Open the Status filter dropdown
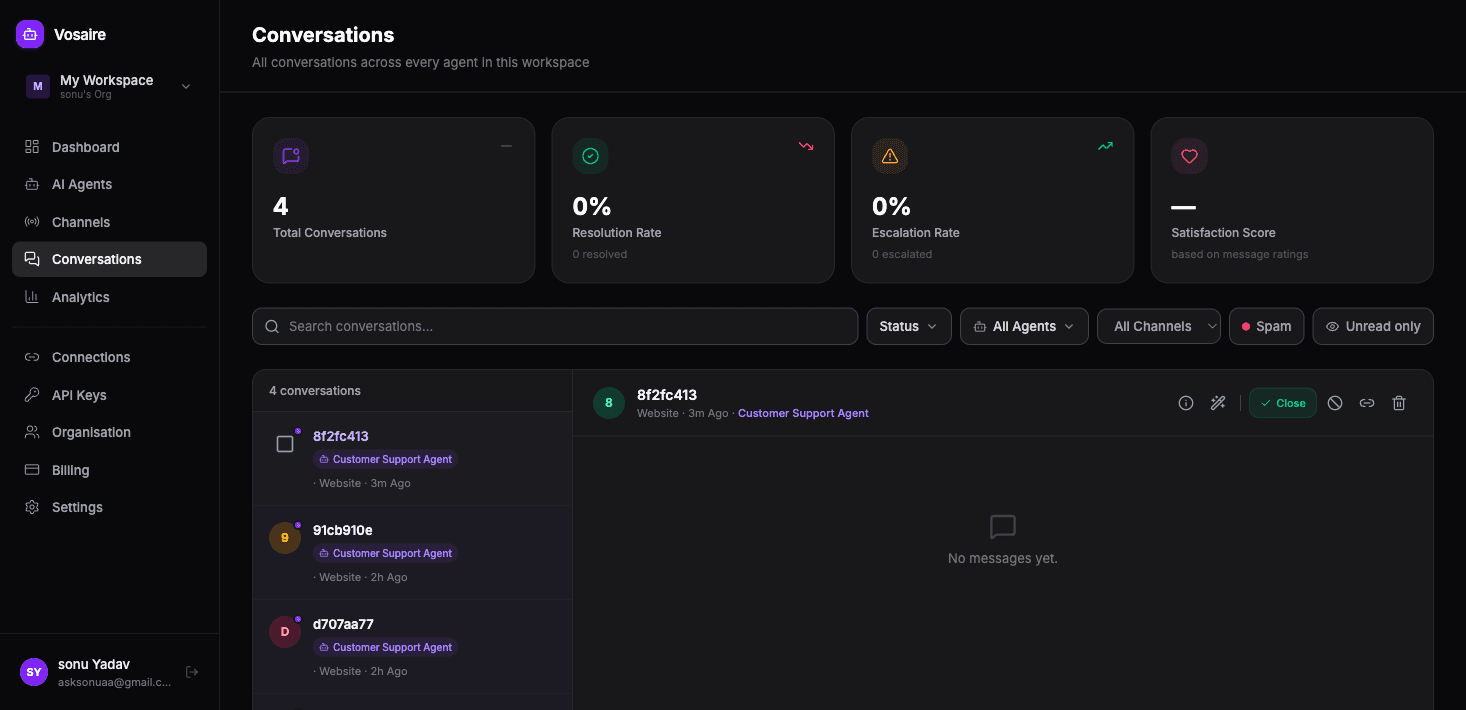 pyautogui.click(x=909, y=326)
